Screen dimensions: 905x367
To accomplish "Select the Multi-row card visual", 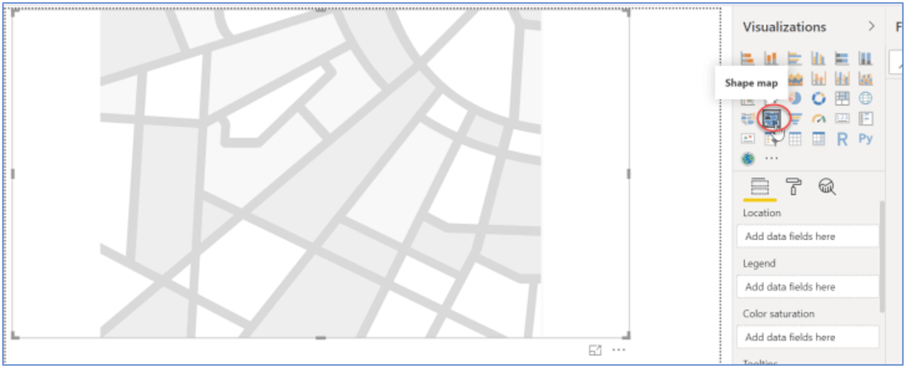I will tap(865, 119).
